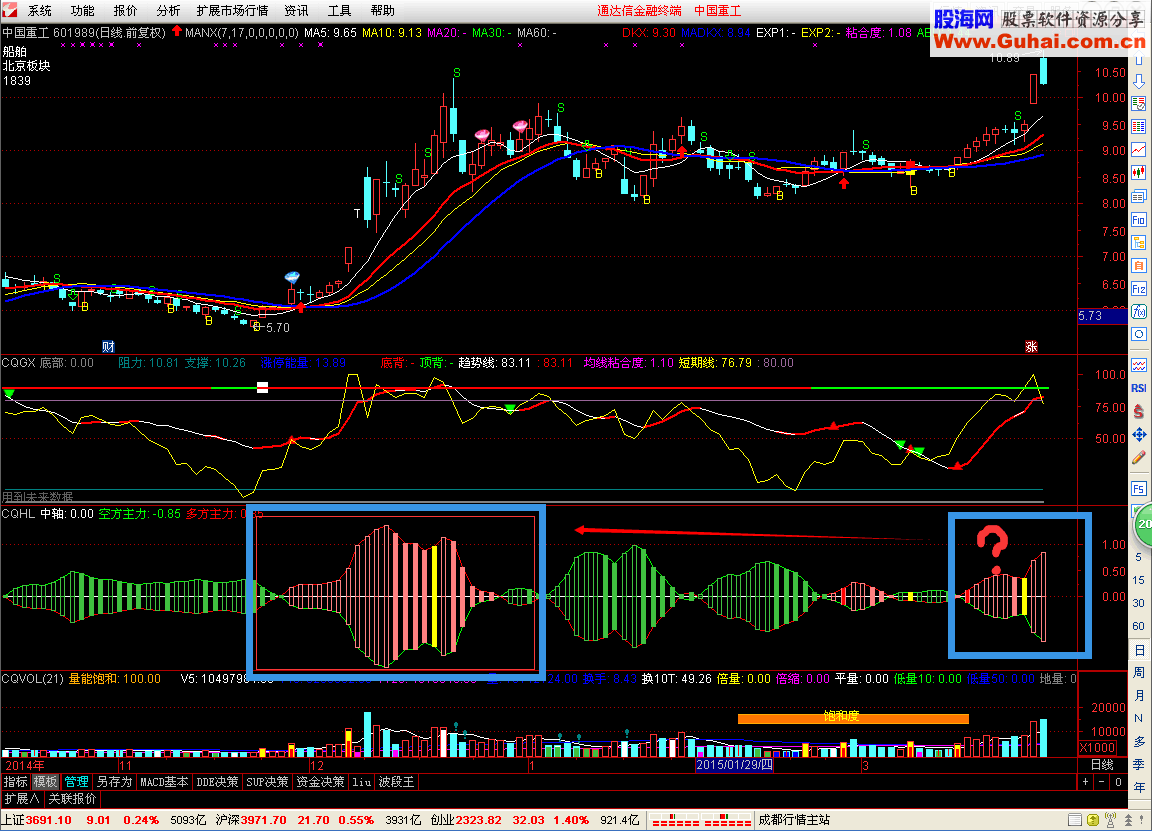Viewport: 1152px width, 831px height.
Task: Select the liu template
Action: coord(361,782)
